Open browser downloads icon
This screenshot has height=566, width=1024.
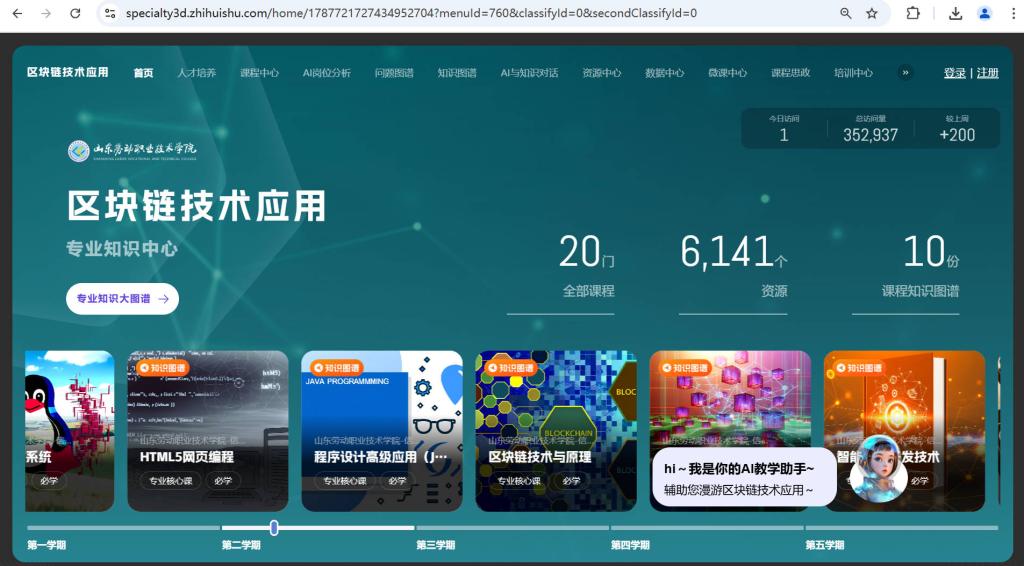(955, 13)
